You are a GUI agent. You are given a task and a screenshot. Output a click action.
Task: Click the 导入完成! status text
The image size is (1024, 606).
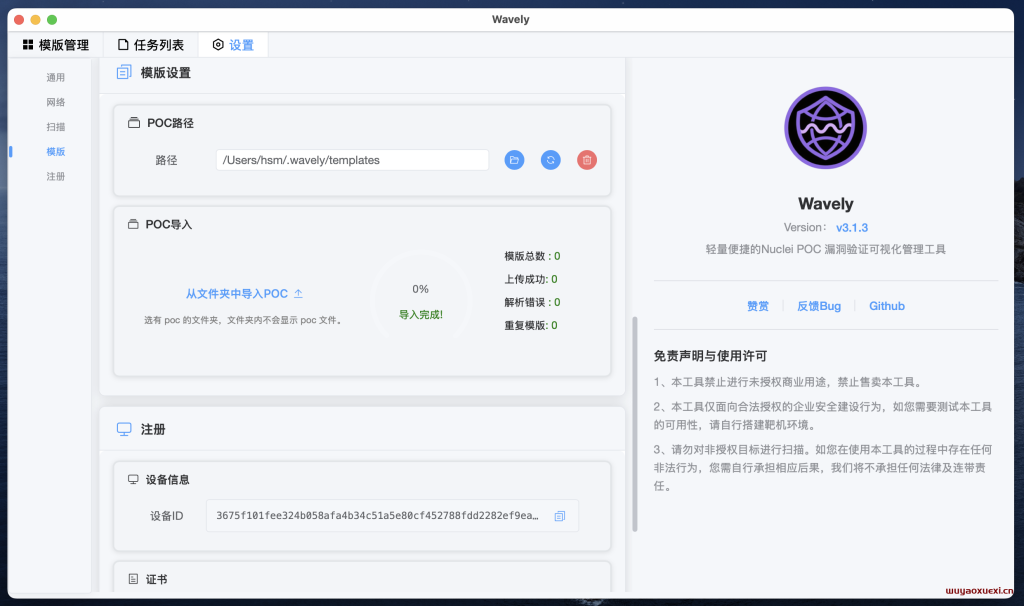click(x=421, y=315)
